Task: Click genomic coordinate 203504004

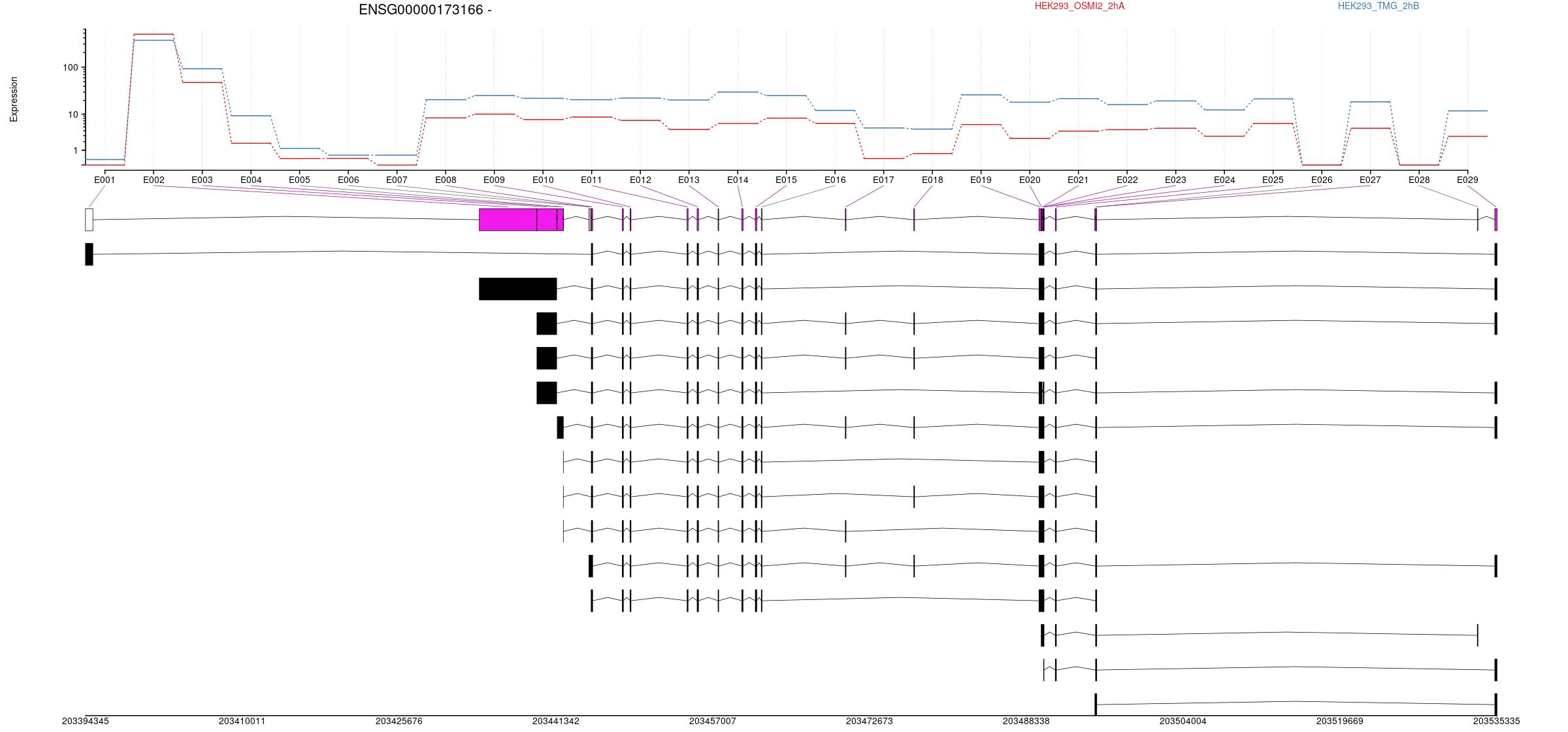Action: (x=1183, y=721)
